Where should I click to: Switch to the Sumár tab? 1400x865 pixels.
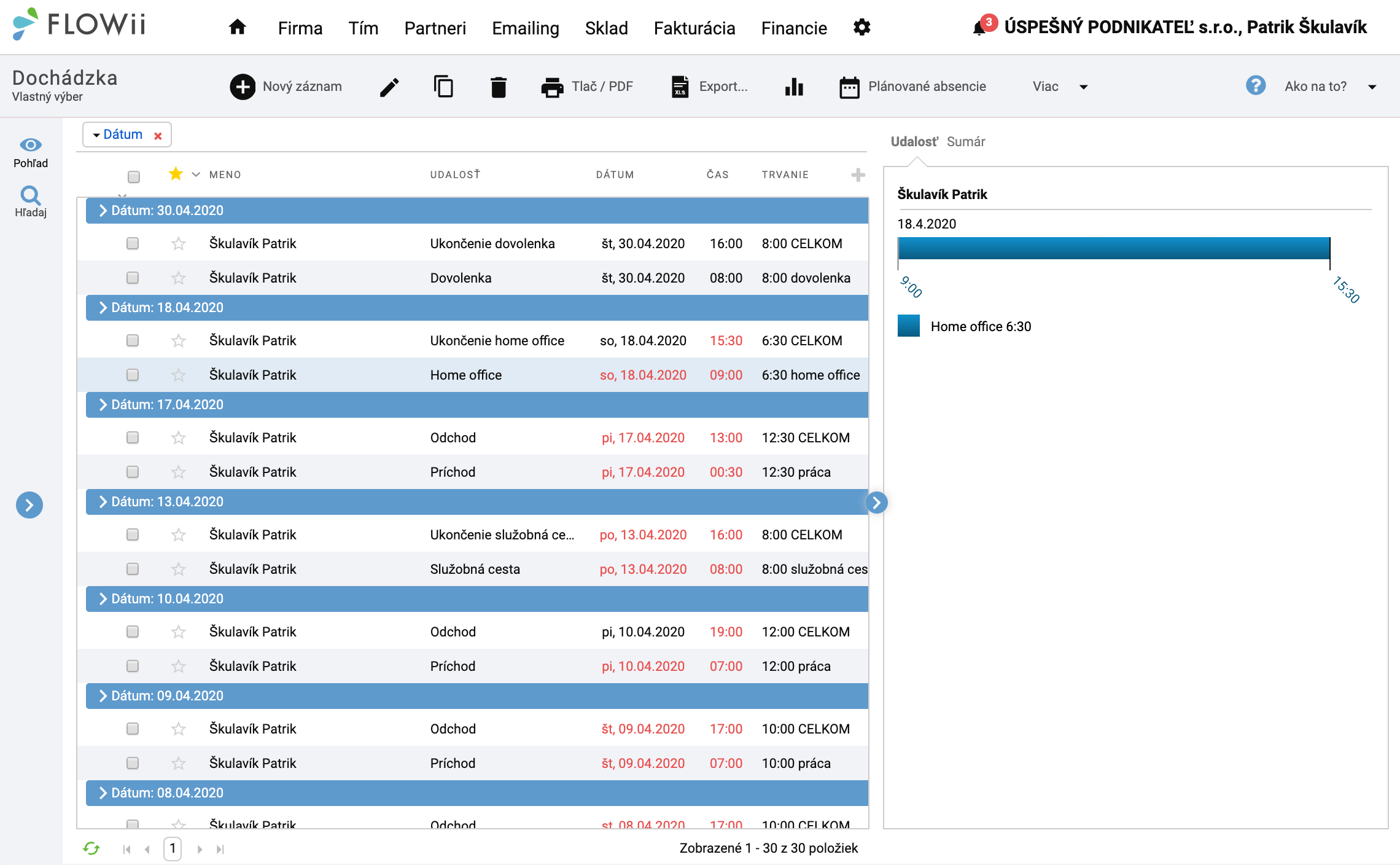(967, 141)
